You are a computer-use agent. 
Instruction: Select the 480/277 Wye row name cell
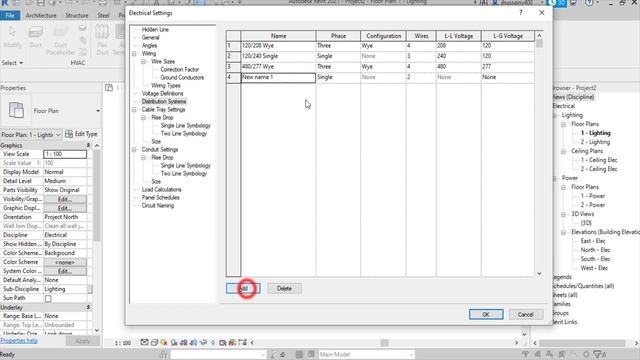pos(278,67)
